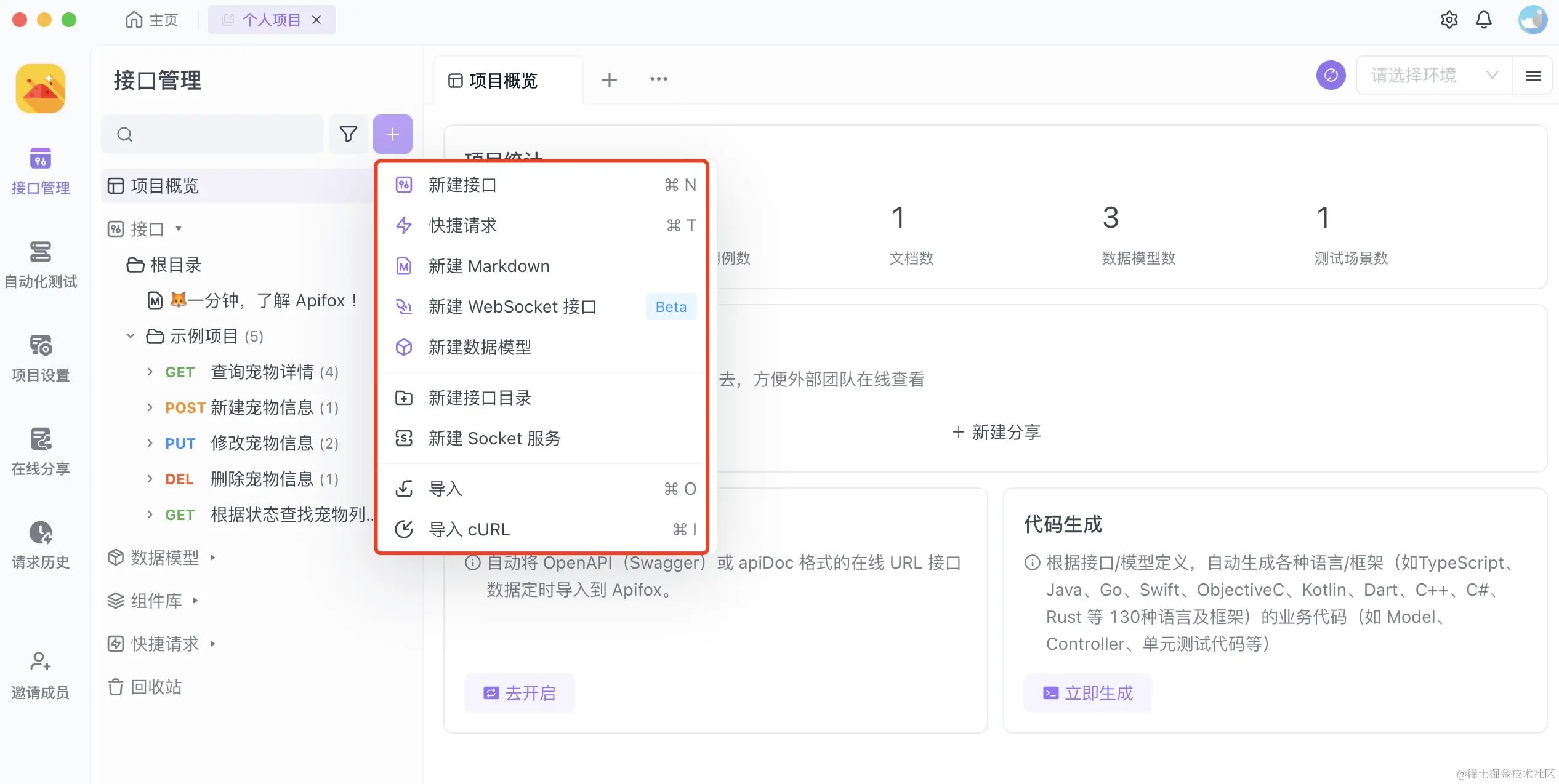Image resolution: width=1559 pixels, height=784 pixels.
Task: Expand DEL 删除宠物信息 row chevron
Action: [x=150, y=479]
